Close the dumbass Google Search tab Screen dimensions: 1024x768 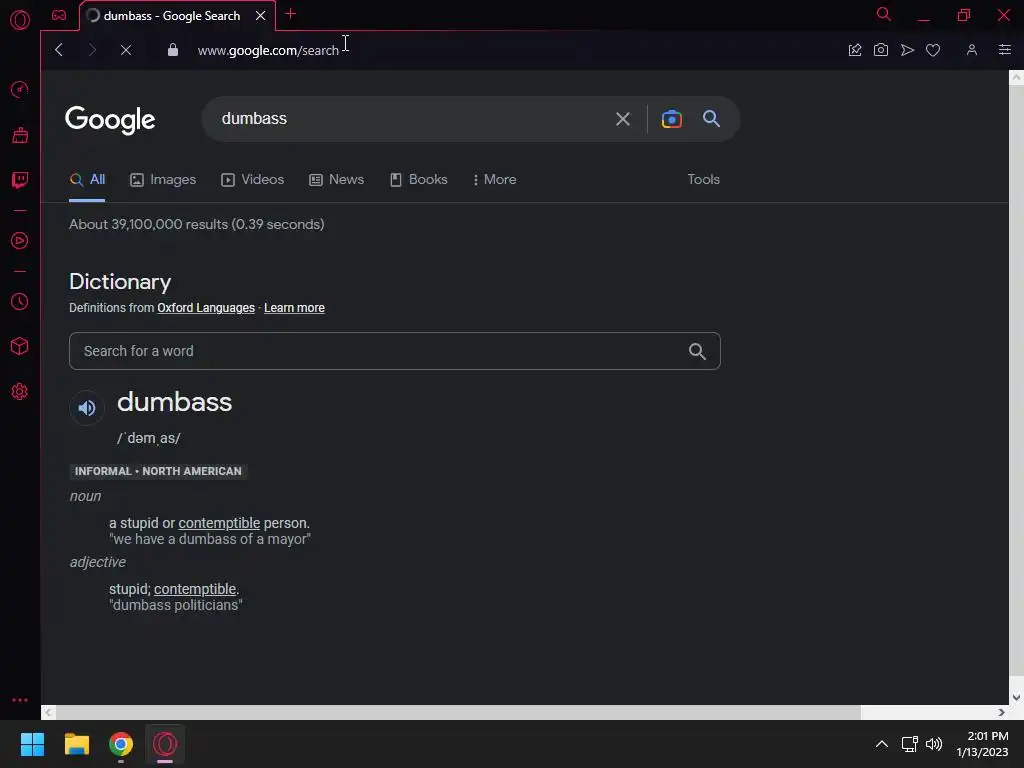point(260,16)
